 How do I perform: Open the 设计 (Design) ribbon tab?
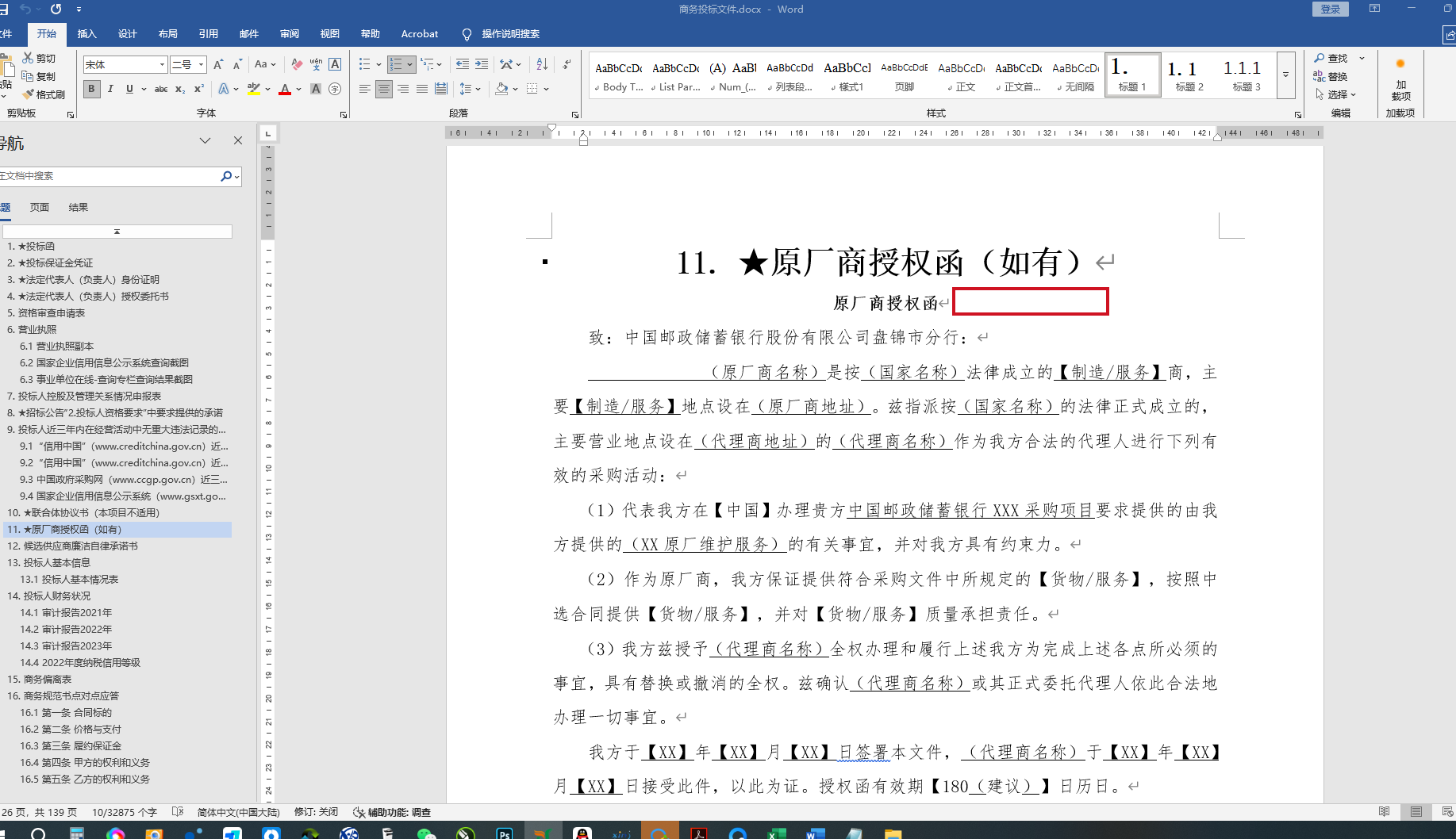128,34
